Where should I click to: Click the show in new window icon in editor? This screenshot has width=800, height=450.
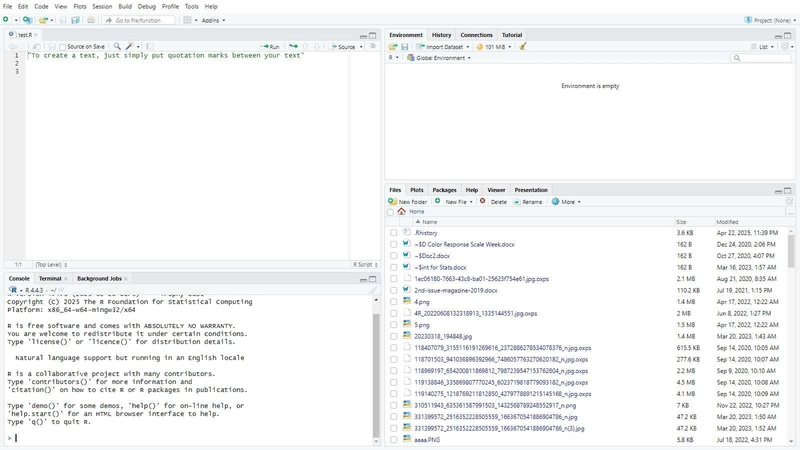37,46
